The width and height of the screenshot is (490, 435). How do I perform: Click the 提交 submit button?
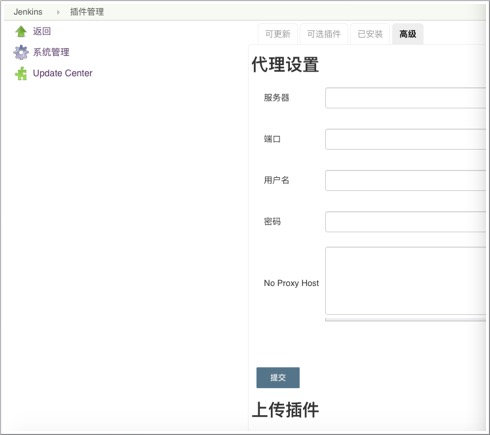[x=278, y=378]
